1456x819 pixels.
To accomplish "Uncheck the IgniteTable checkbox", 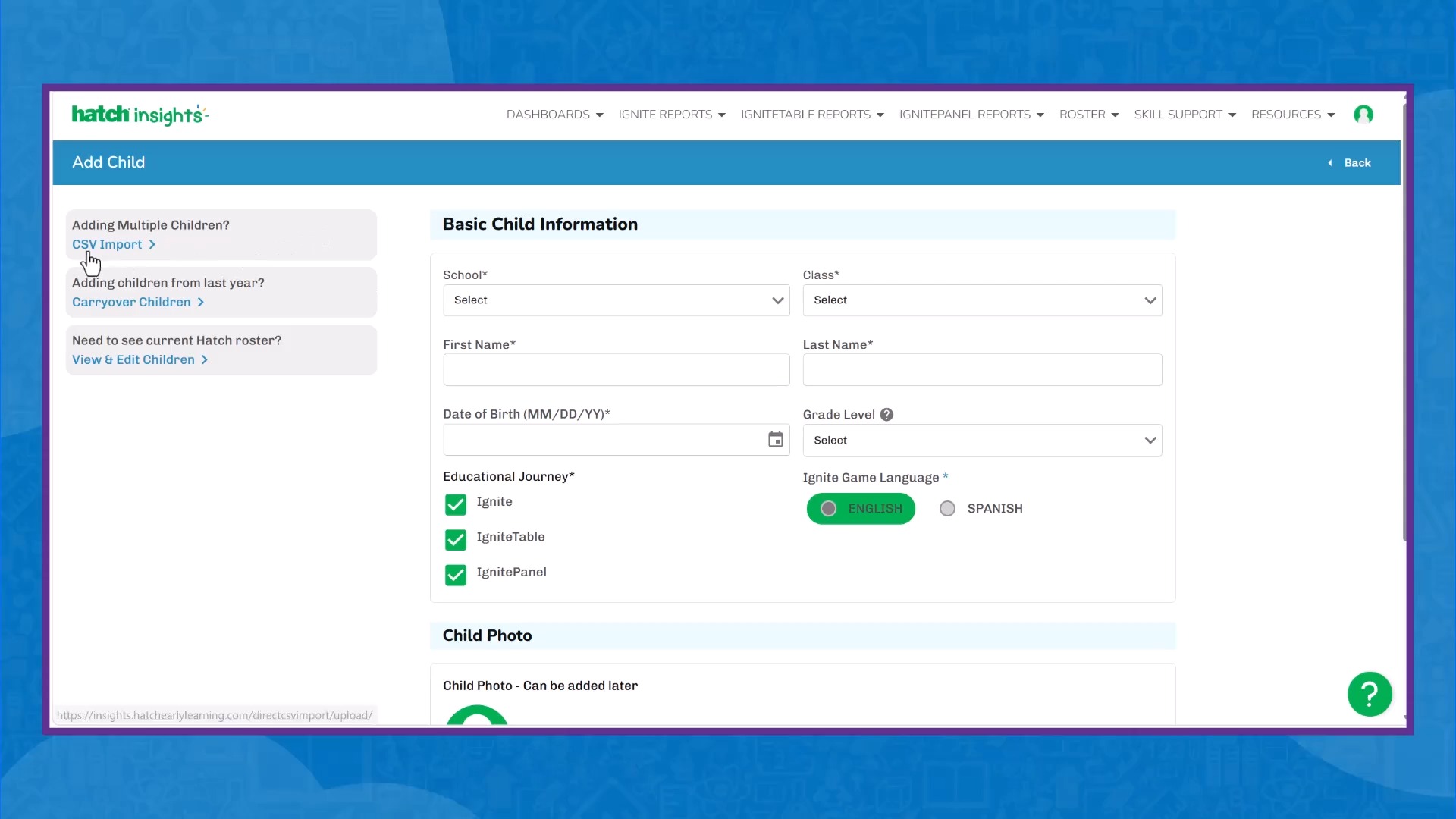I will click(456, 540).
